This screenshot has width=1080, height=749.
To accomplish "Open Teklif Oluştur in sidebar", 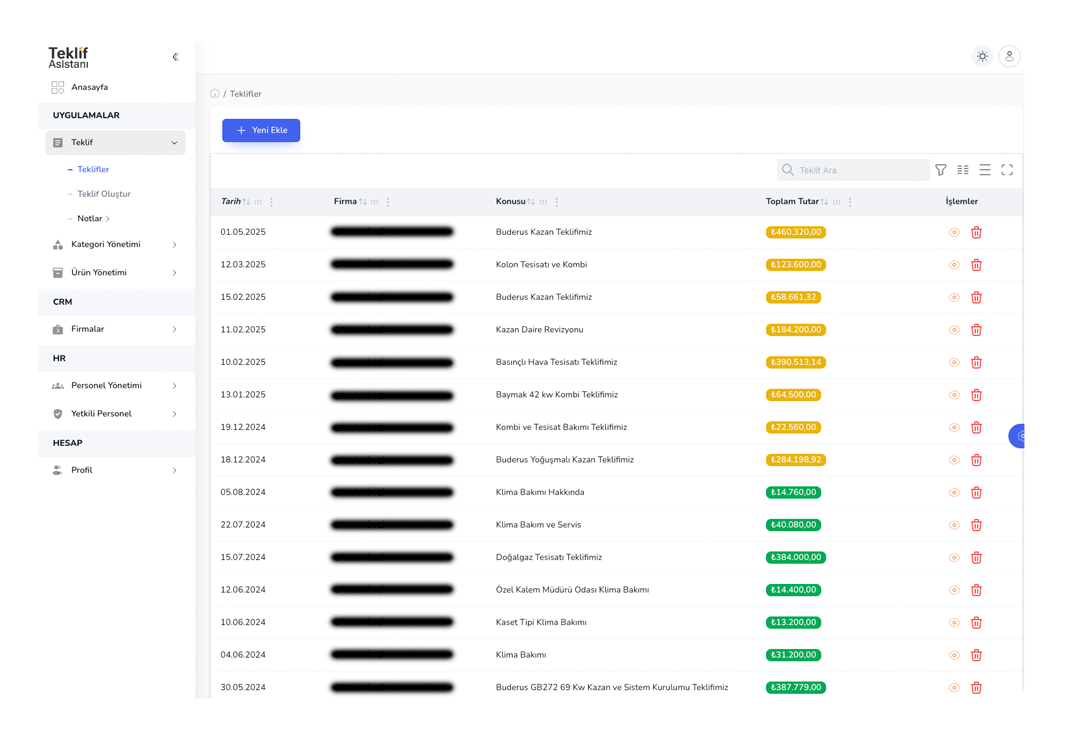I will pyautogui.click(x=104, y=194).
